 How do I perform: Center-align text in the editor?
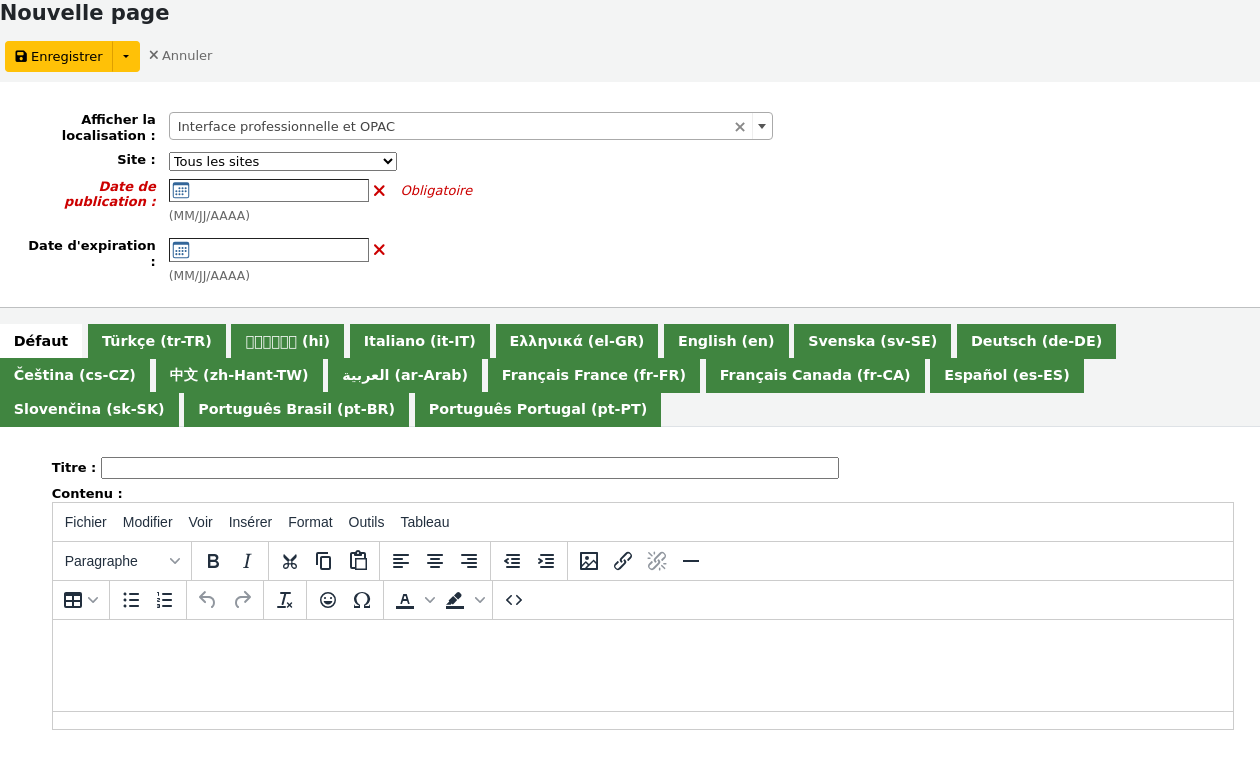click(x=435, y=561)
